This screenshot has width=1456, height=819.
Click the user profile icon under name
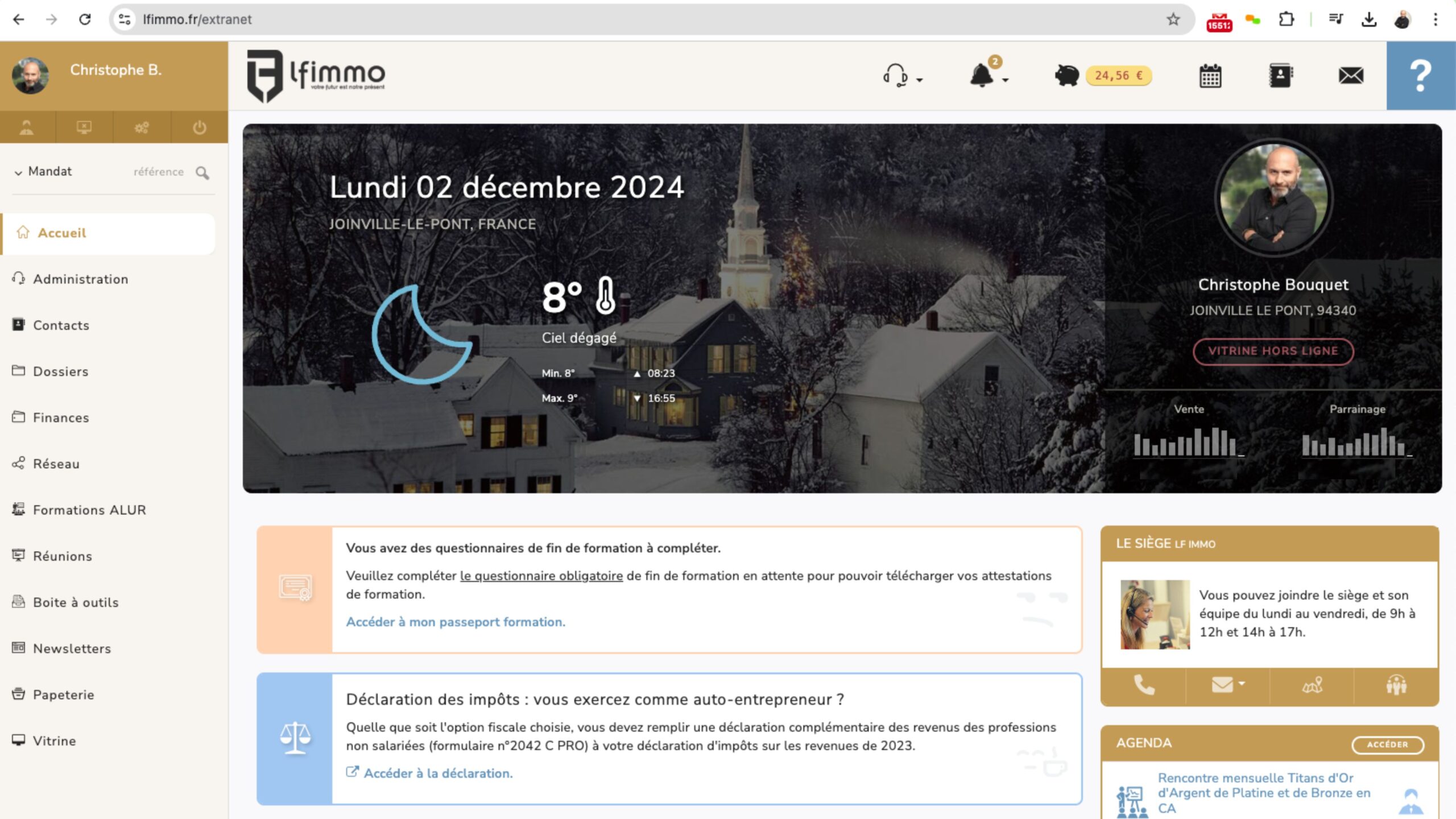[27, 127]
